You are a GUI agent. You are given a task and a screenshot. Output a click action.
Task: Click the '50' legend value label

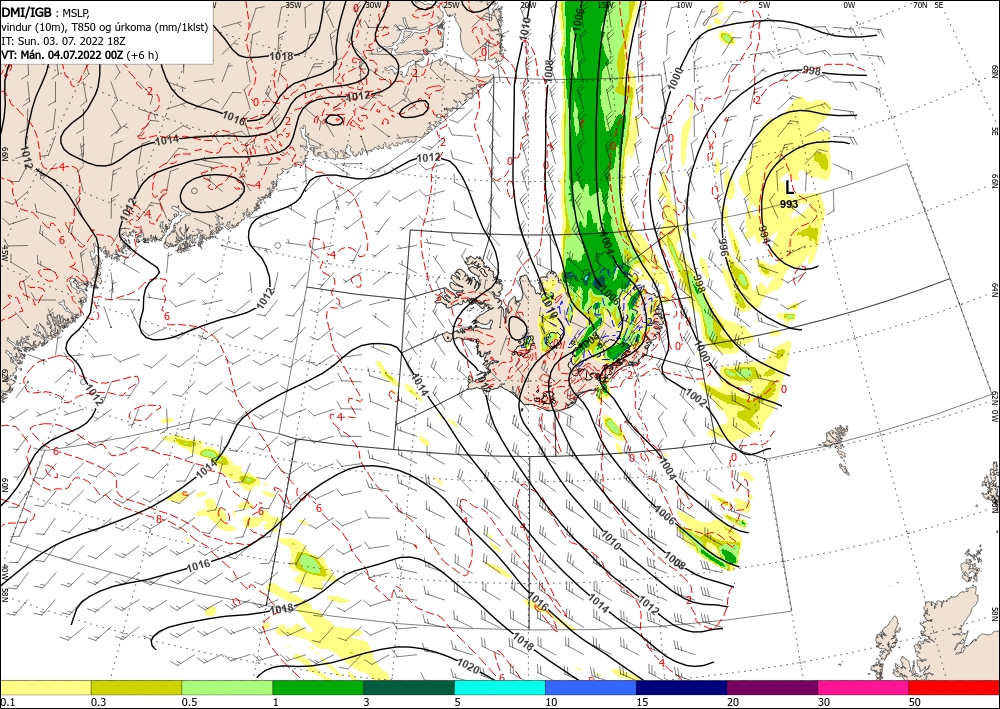(916, 702)
